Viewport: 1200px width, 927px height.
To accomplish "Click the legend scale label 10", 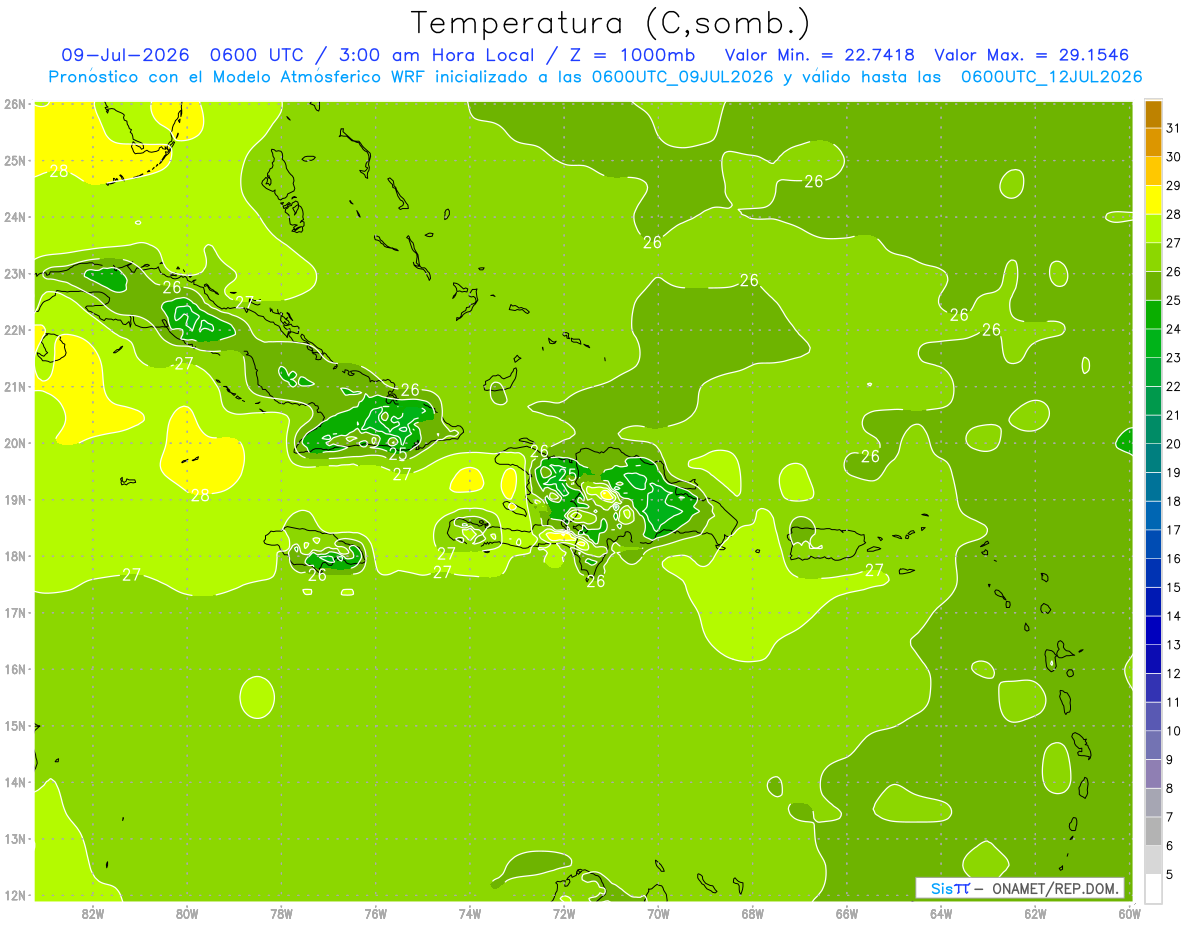I will 1173,731.
